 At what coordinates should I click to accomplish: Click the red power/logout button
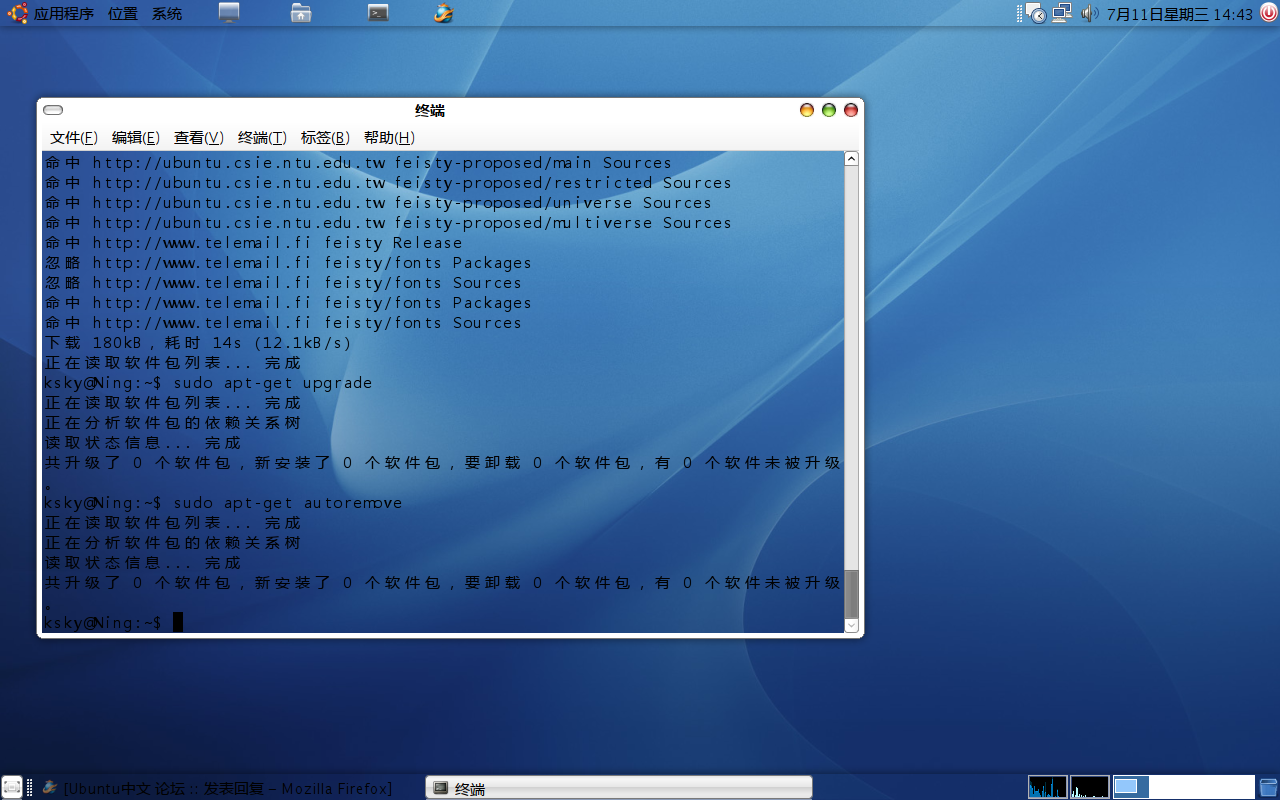pos(1268,14)
